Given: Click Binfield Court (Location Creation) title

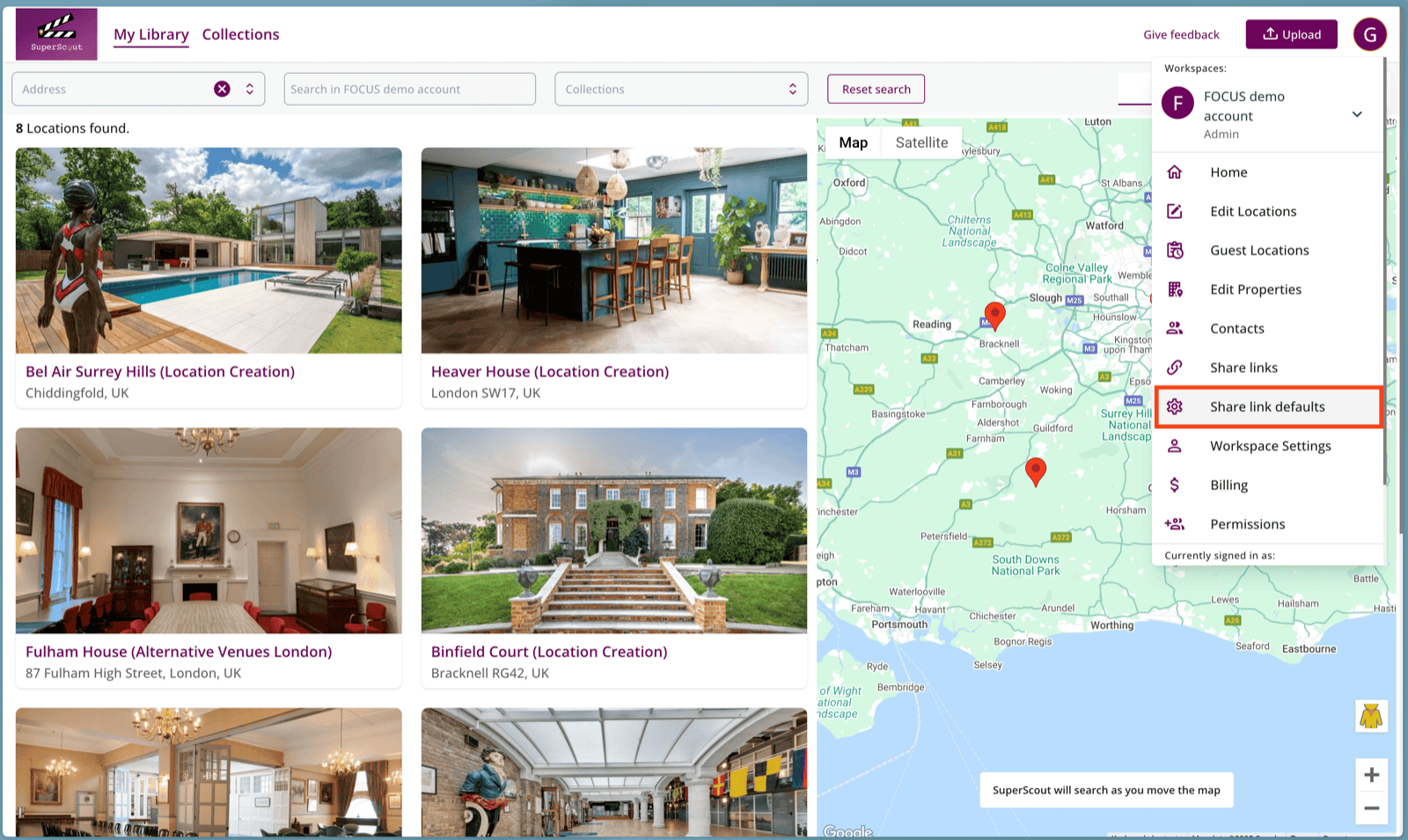Looking at the screenshot, I should click(549, 652).
